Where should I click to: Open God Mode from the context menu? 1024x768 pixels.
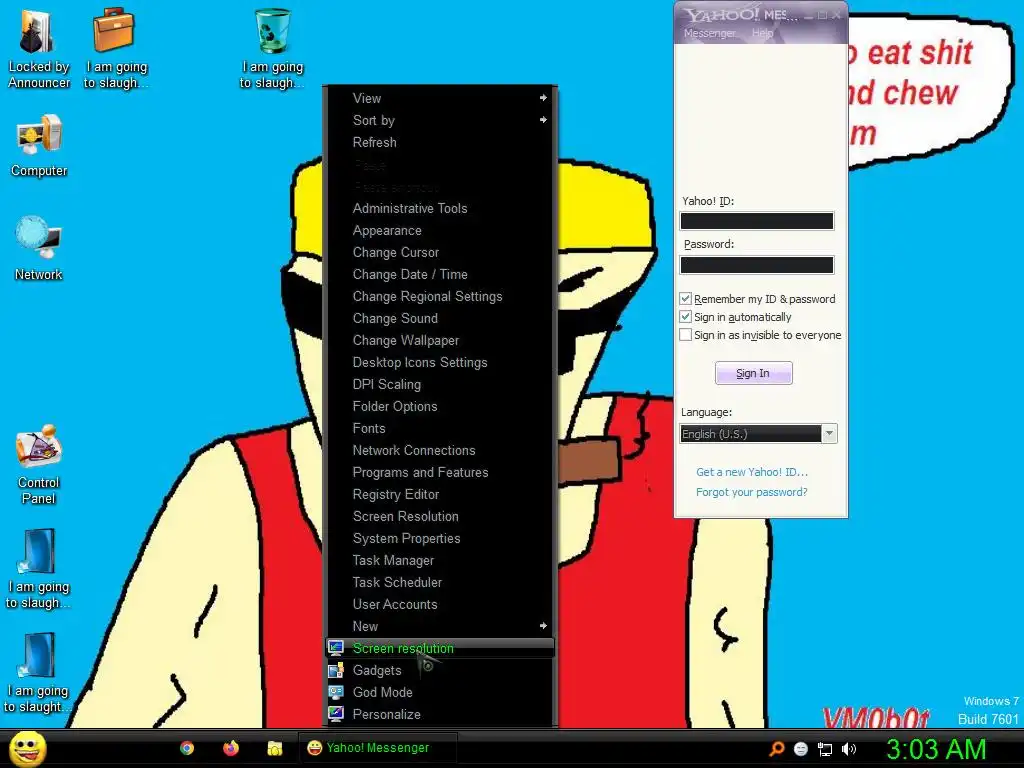441,692
